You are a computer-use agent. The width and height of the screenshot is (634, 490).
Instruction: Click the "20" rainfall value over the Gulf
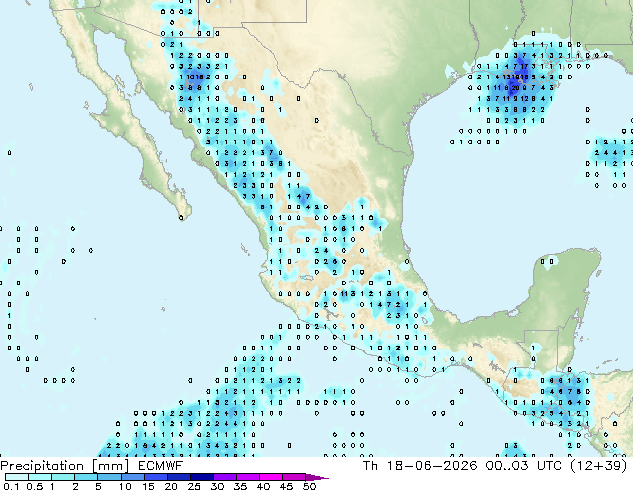[515, 87]
